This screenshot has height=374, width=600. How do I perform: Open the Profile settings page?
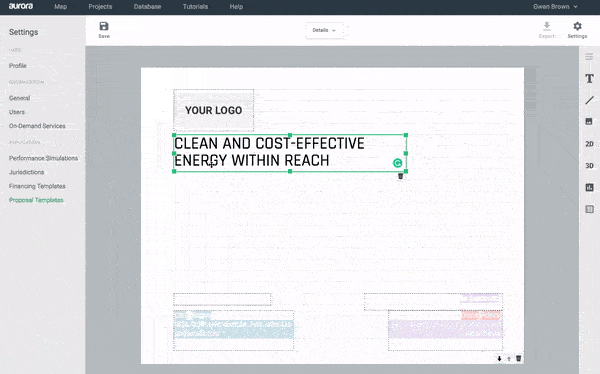point(18,66)
